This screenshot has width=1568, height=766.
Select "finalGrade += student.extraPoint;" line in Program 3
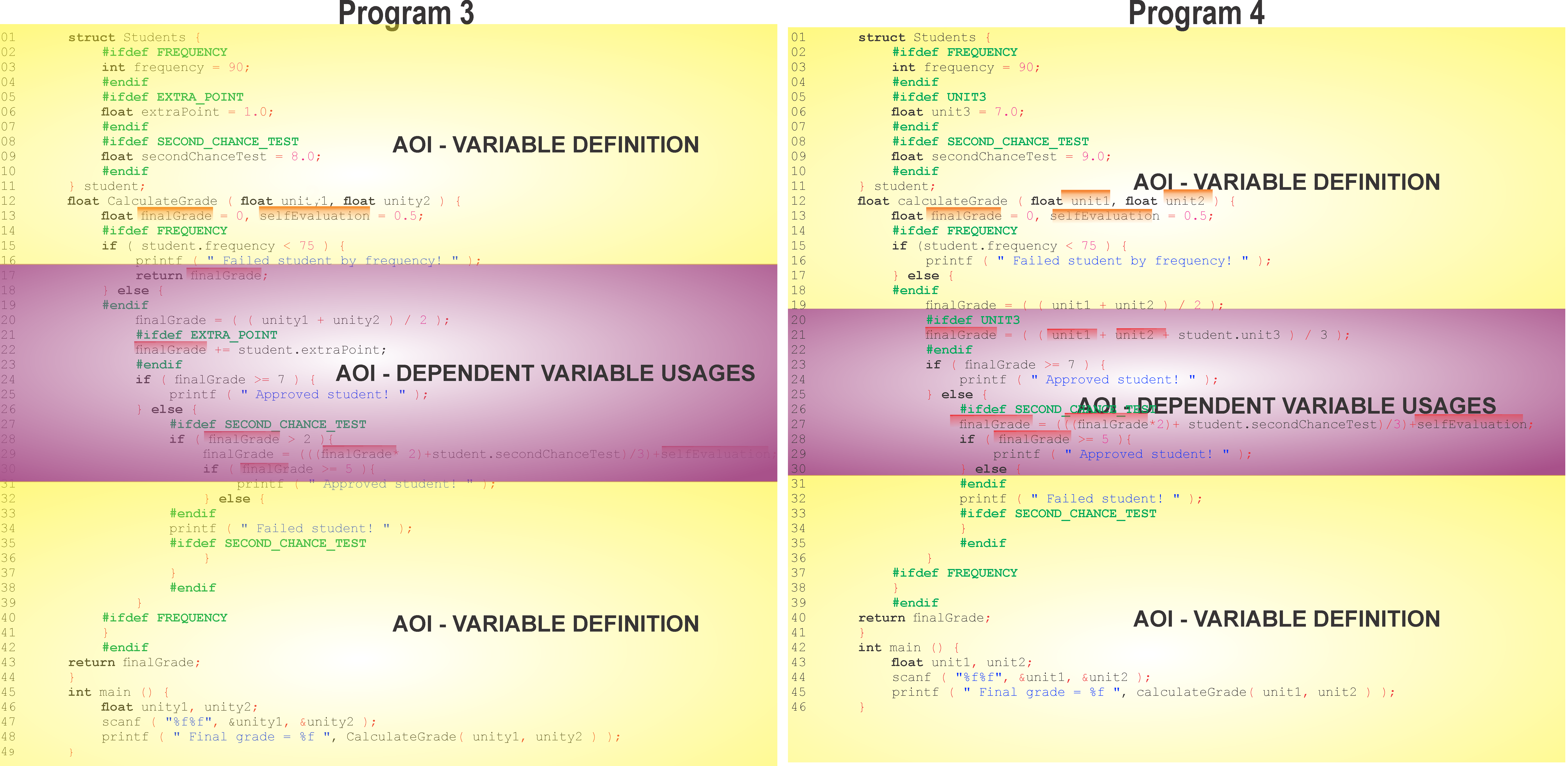coord(261,350)
